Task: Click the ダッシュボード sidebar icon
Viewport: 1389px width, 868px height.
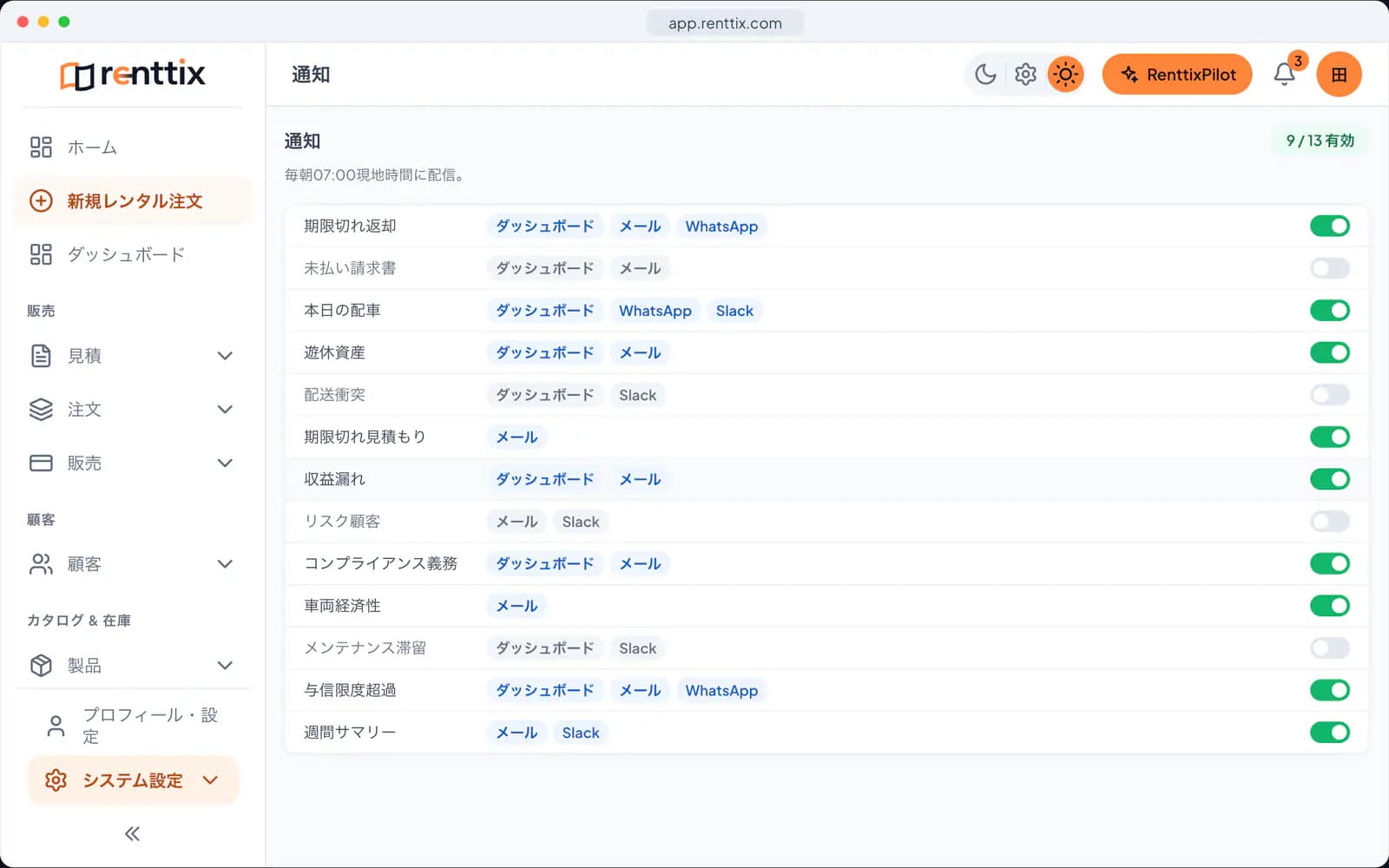Action: [41, 254]
